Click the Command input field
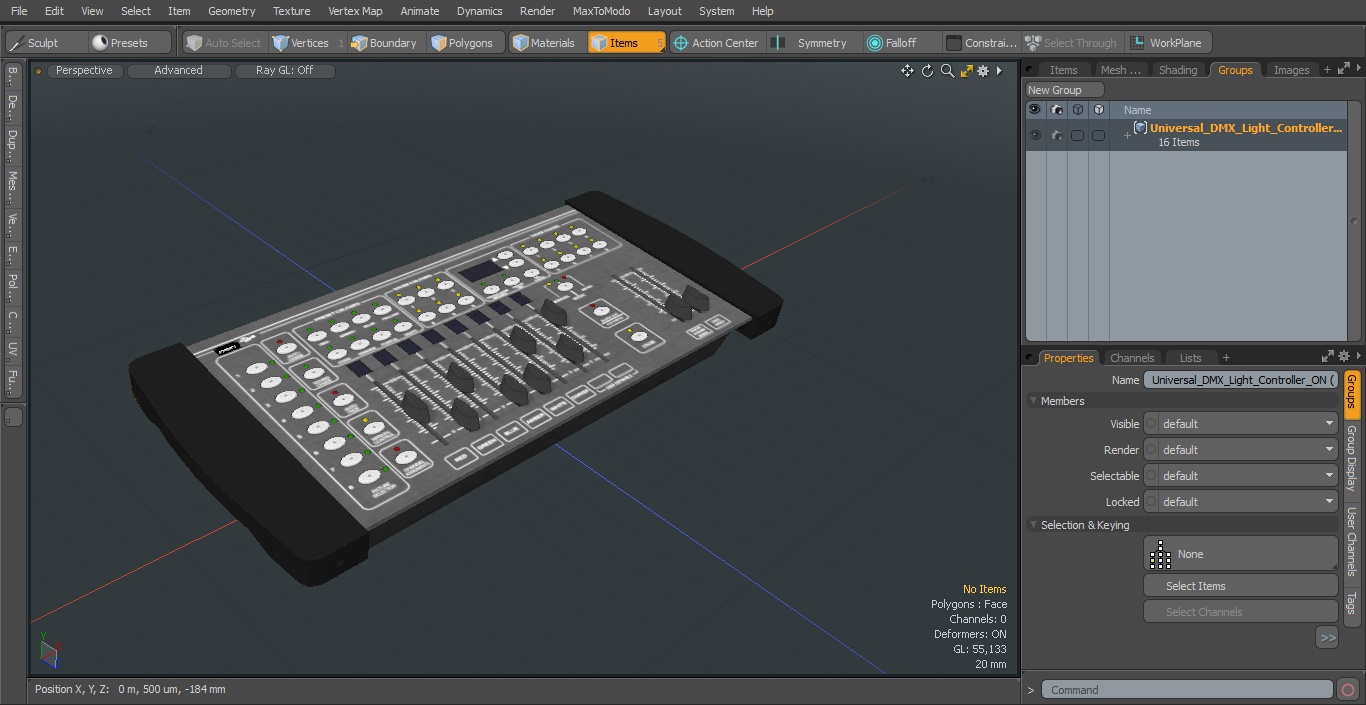1366x705 pixels. (1186, 690)
